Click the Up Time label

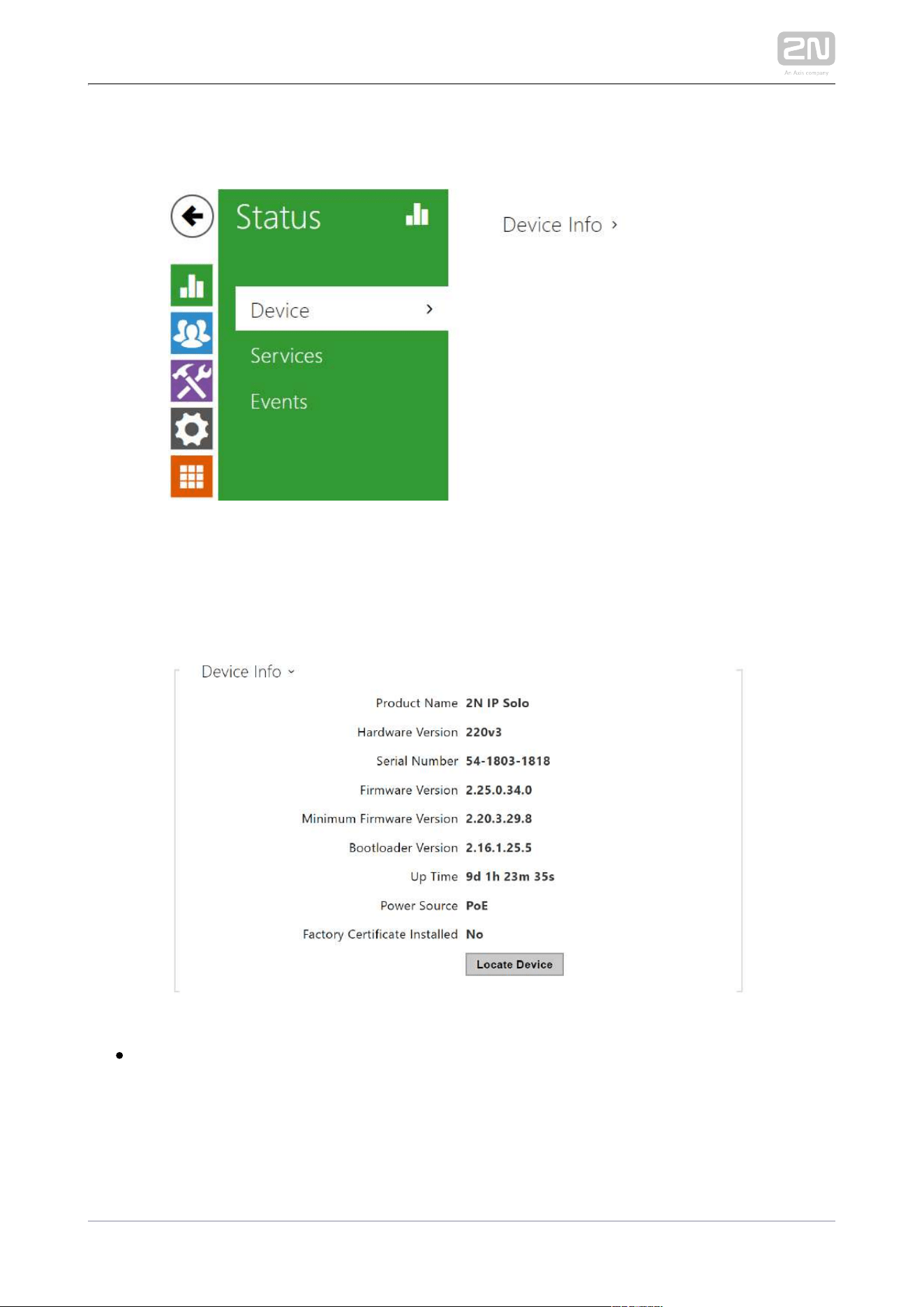434,876
